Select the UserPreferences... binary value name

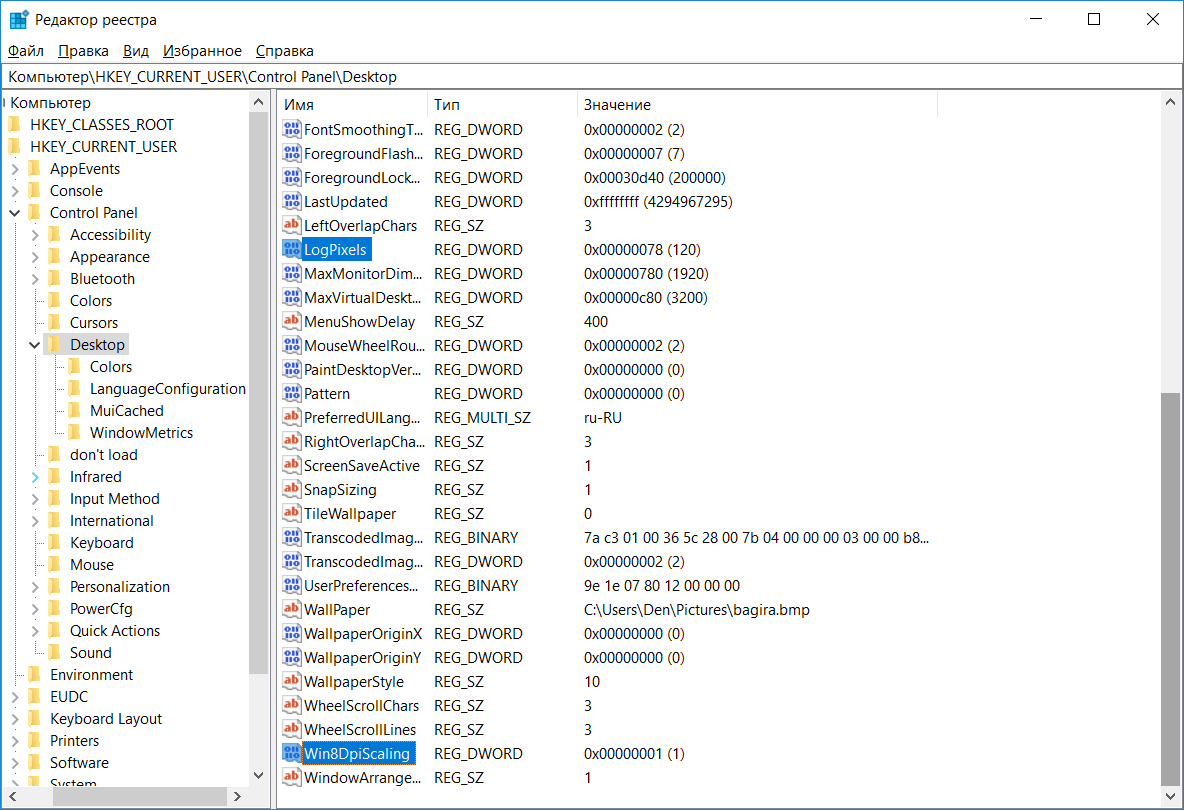pos(361,585)
